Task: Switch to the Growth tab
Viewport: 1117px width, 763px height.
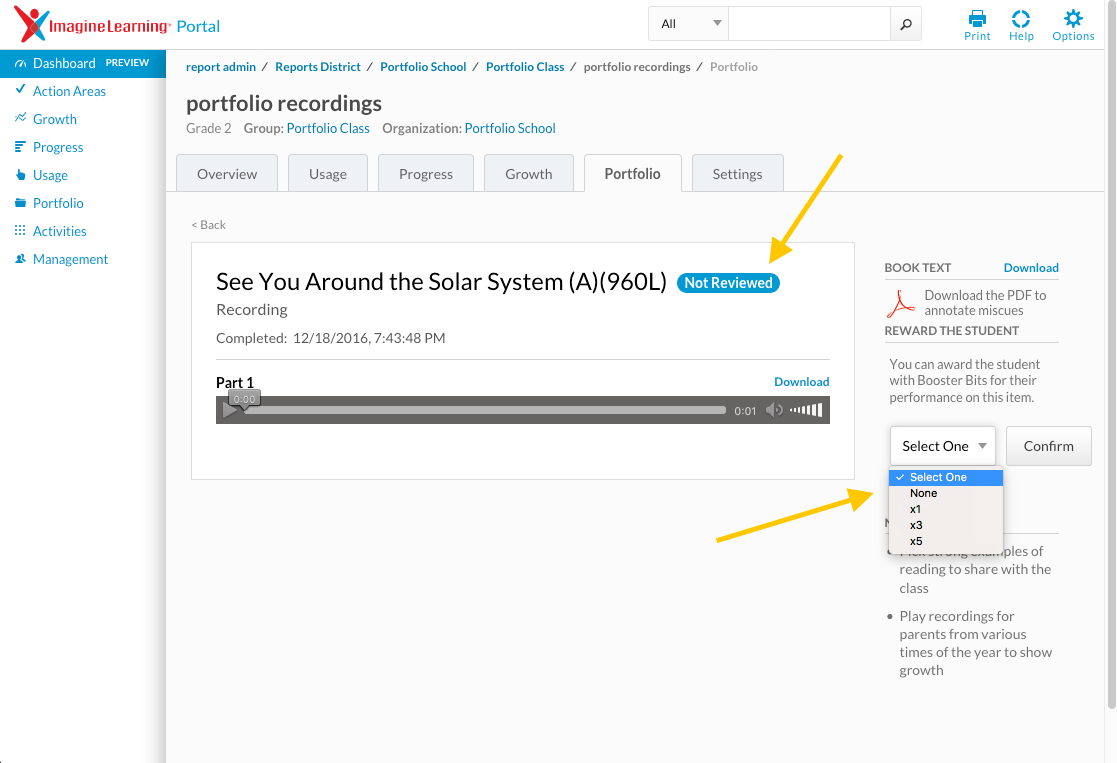Action: 528,174
